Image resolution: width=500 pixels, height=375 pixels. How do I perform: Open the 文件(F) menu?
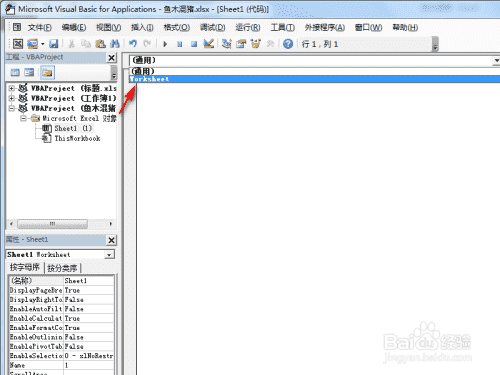pyautogui.click(x=40, y=27)
